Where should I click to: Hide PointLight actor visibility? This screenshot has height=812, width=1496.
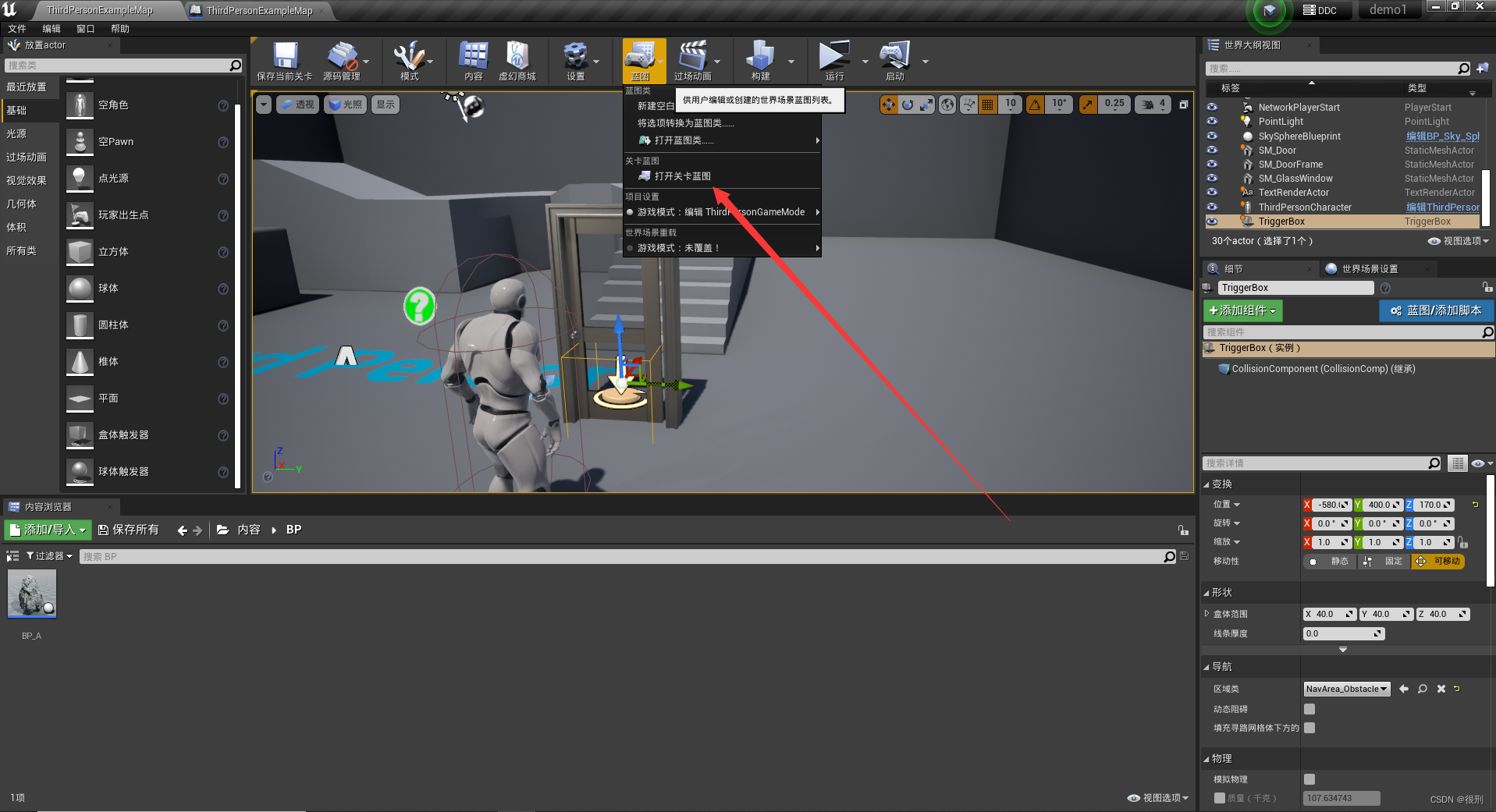pyautogui.click(x=1212, y=121)
